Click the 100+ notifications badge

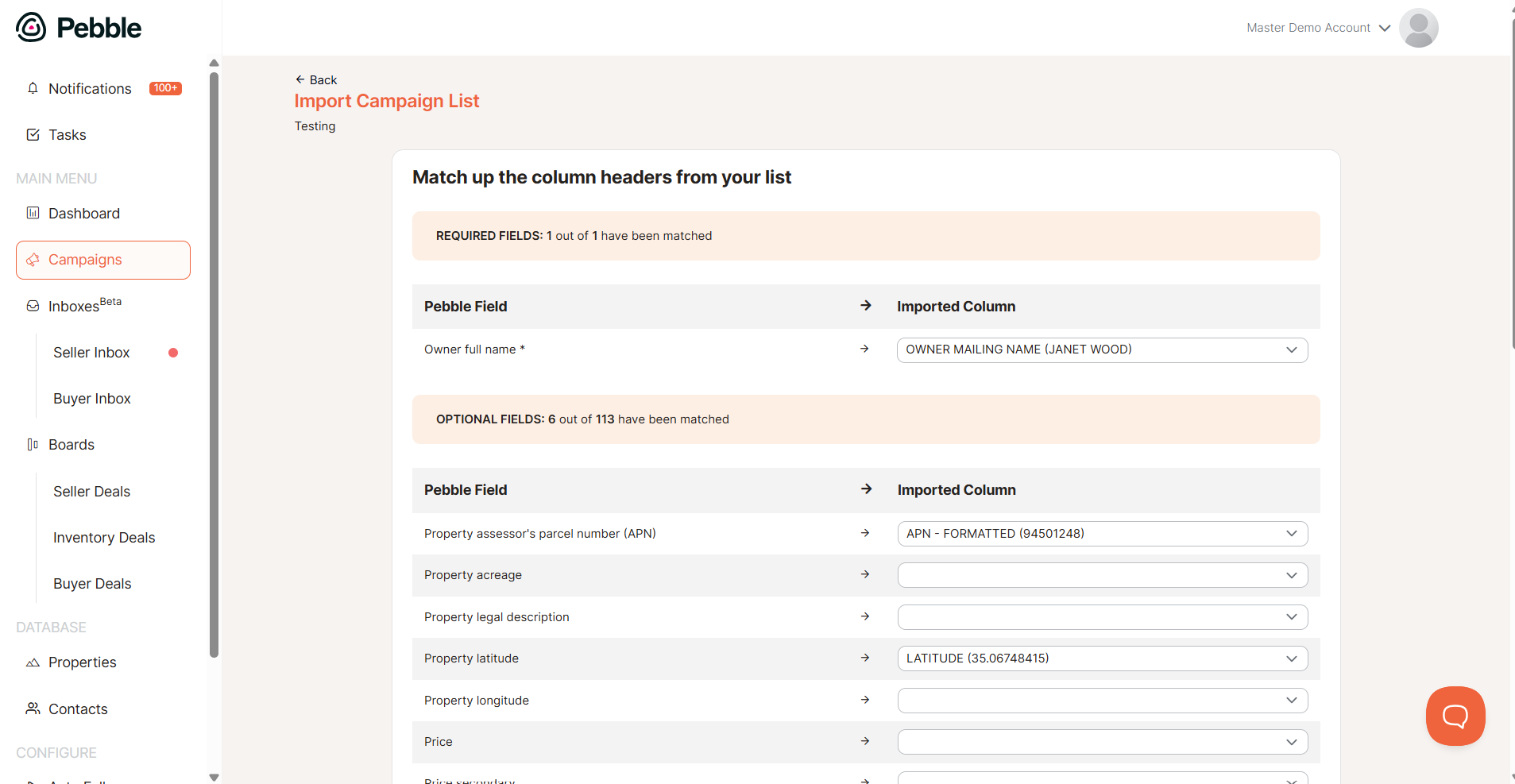coord(165,88)
